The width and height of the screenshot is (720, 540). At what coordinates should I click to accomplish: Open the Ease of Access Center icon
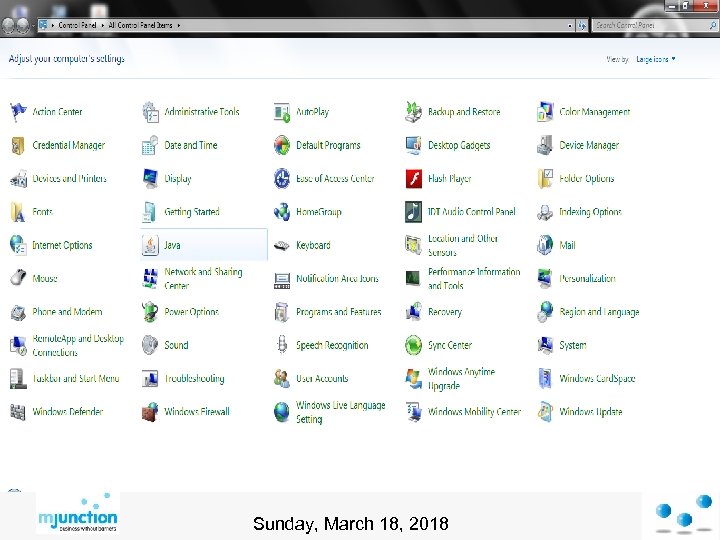(282, 179)
